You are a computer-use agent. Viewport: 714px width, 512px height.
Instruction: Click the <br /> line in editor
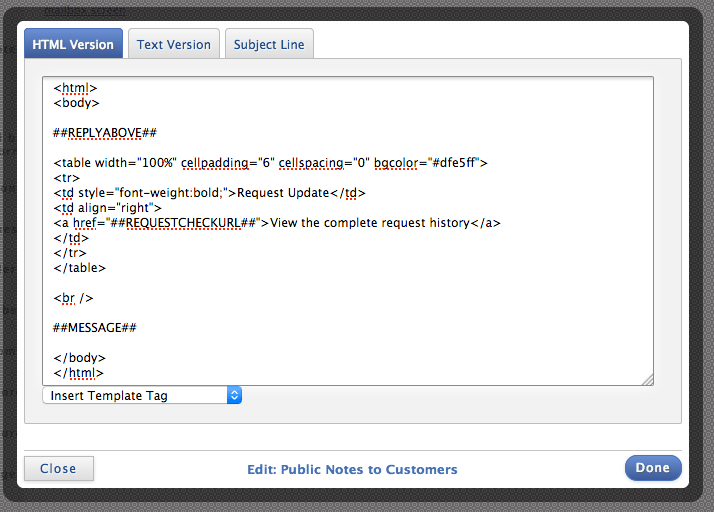[x=73, y=298]
